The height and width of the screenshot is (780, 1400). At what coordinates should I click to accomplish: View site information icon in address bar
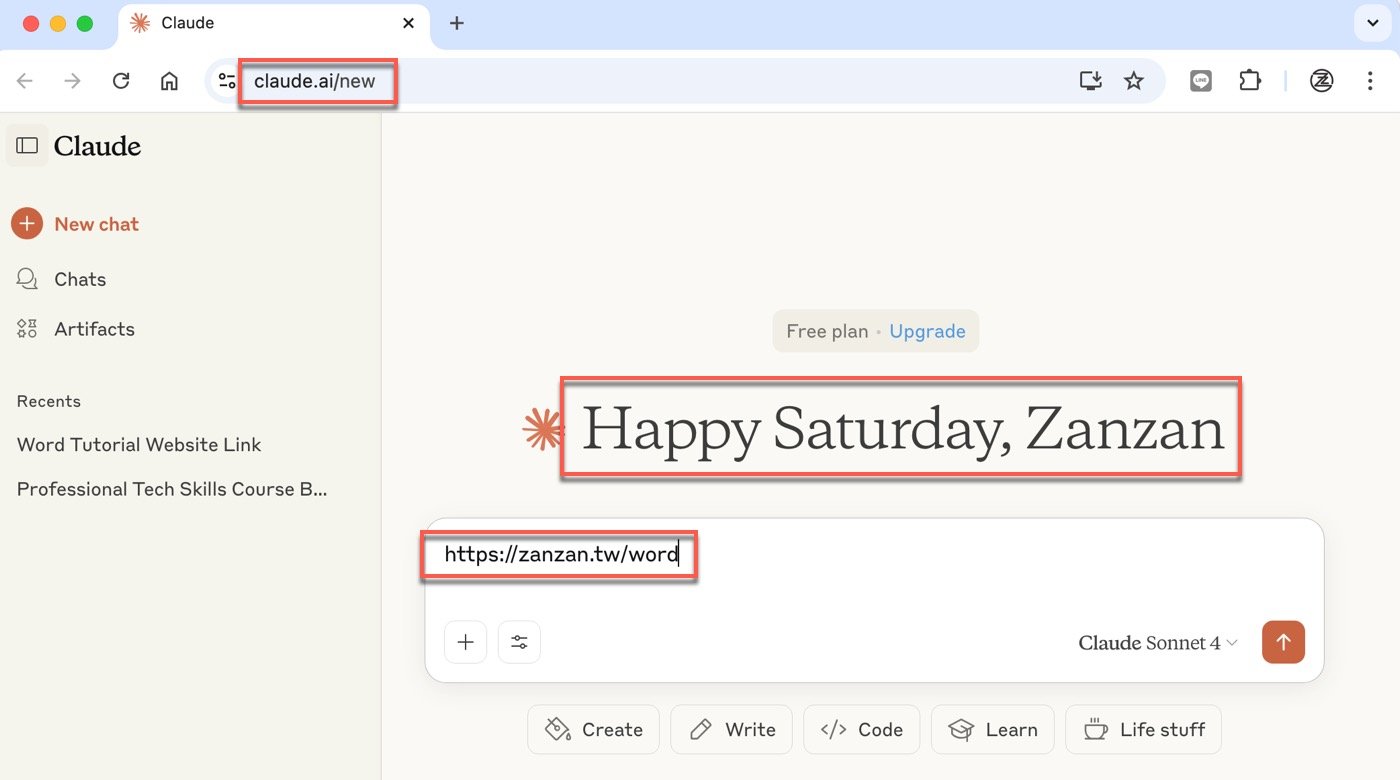[227, 81]
